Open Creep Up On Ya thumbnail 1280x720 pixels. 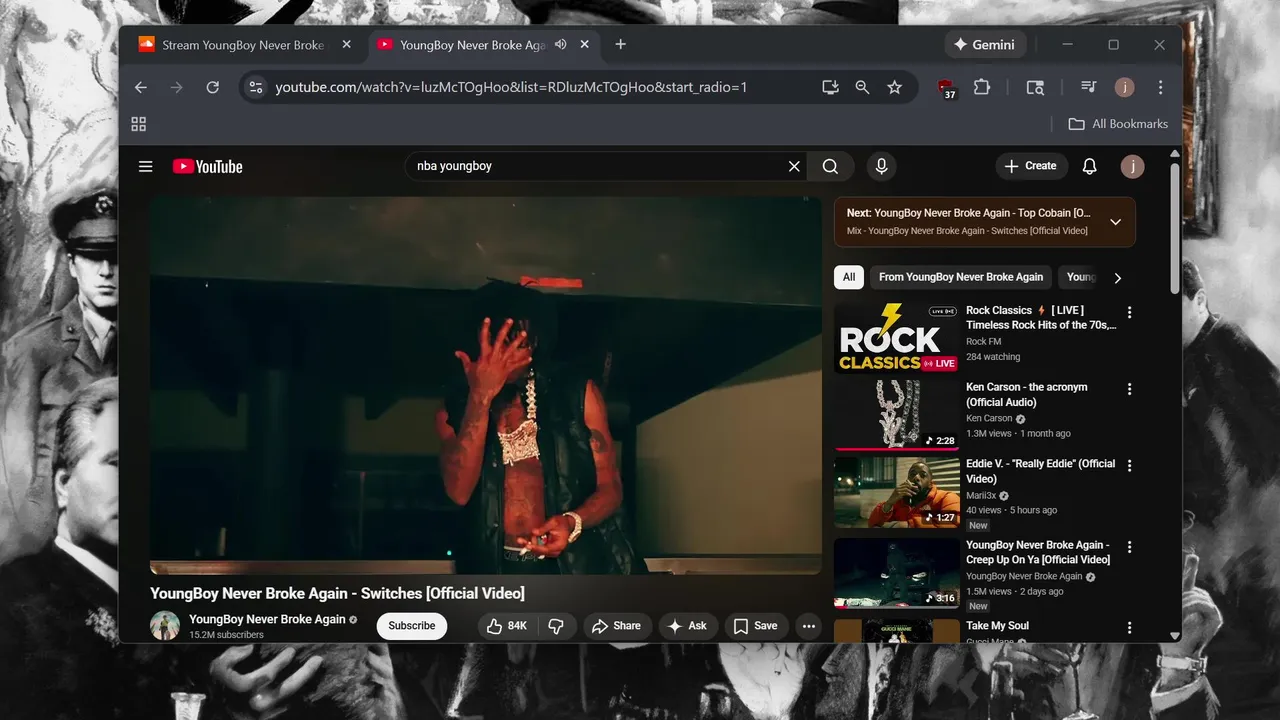click(x=897, y=573)
